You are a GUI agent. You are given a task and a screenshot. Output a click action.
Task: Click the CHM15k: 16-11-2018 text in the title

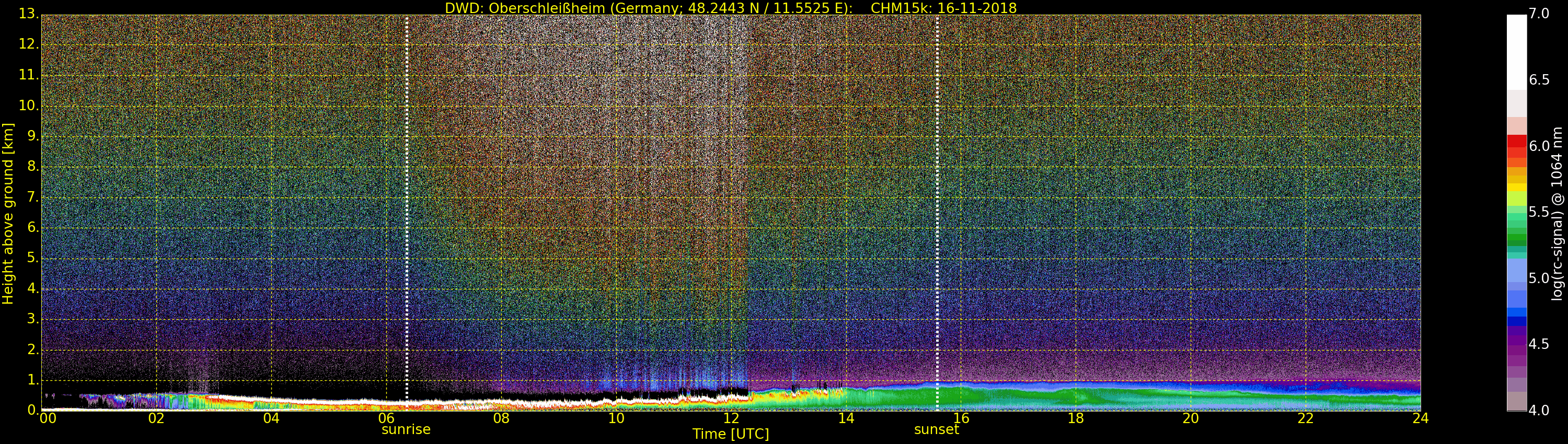943,8
